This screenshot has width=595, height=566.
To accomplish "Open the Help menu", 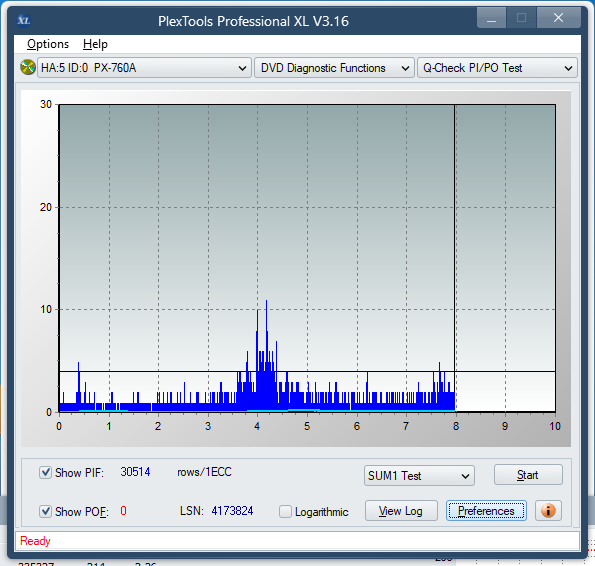I will (x=95, y=44).
